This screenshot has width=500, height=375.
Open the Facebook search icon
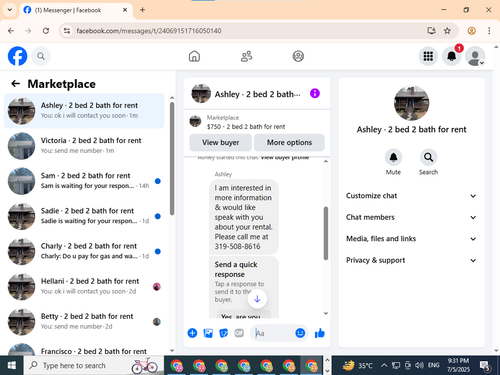tap(41, 56)
